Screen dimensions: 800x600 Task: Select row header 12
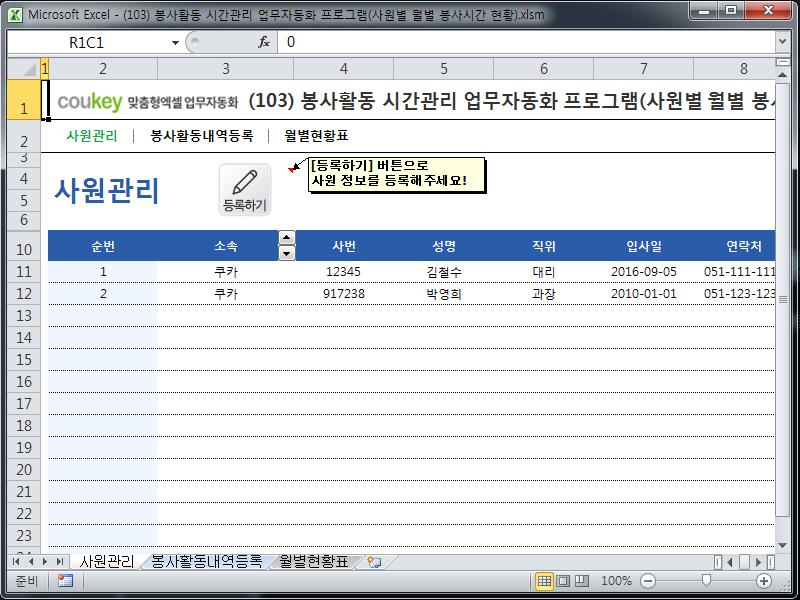point(24,294)
